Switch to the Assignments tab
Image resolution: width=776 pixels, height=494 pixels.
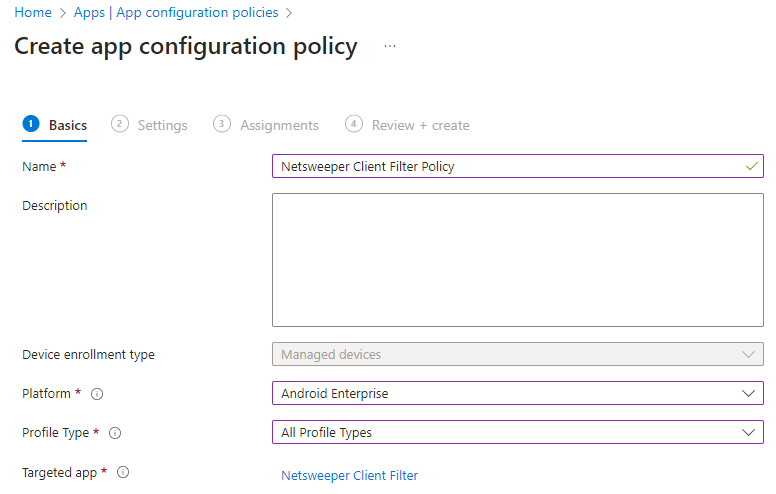(279, 125)
